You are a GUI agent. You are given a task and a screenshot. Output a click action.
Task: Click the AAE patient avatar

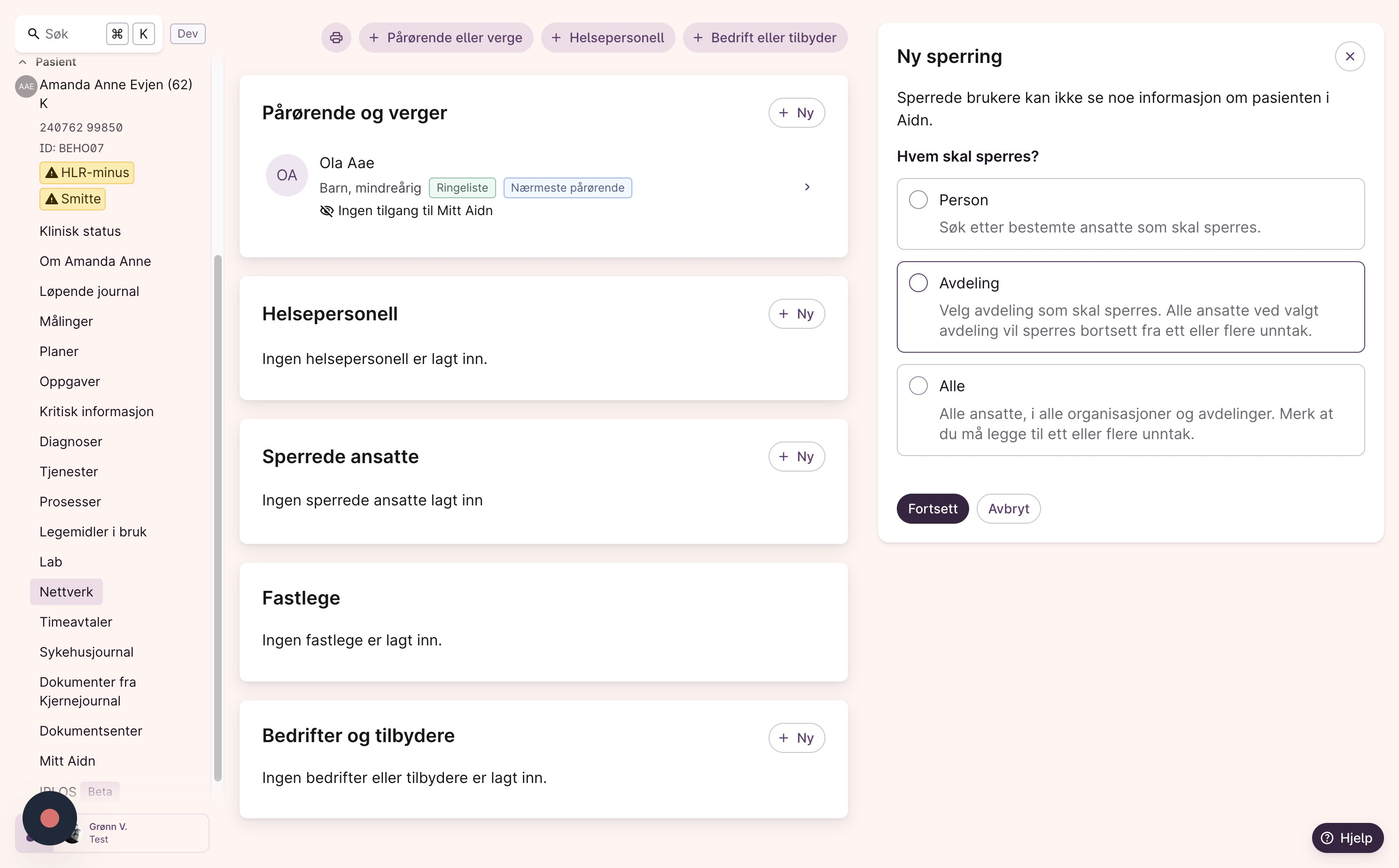point(26,87)
